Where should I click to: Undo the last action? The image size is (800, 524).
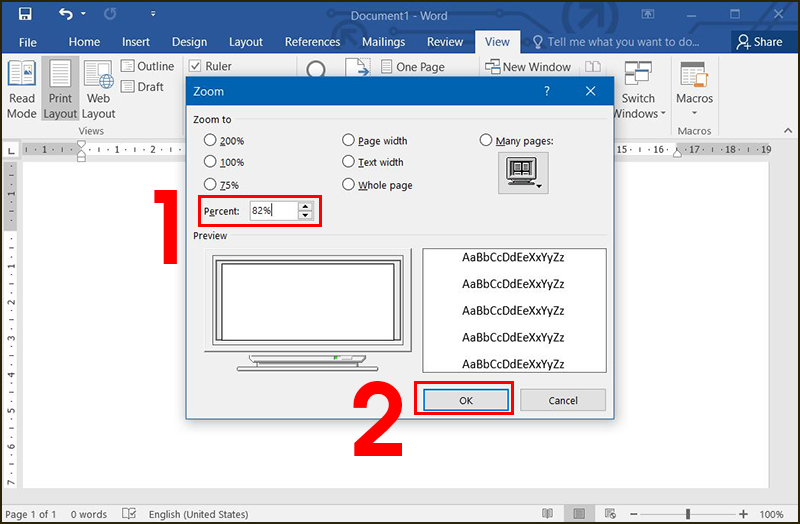click(66, 14)
